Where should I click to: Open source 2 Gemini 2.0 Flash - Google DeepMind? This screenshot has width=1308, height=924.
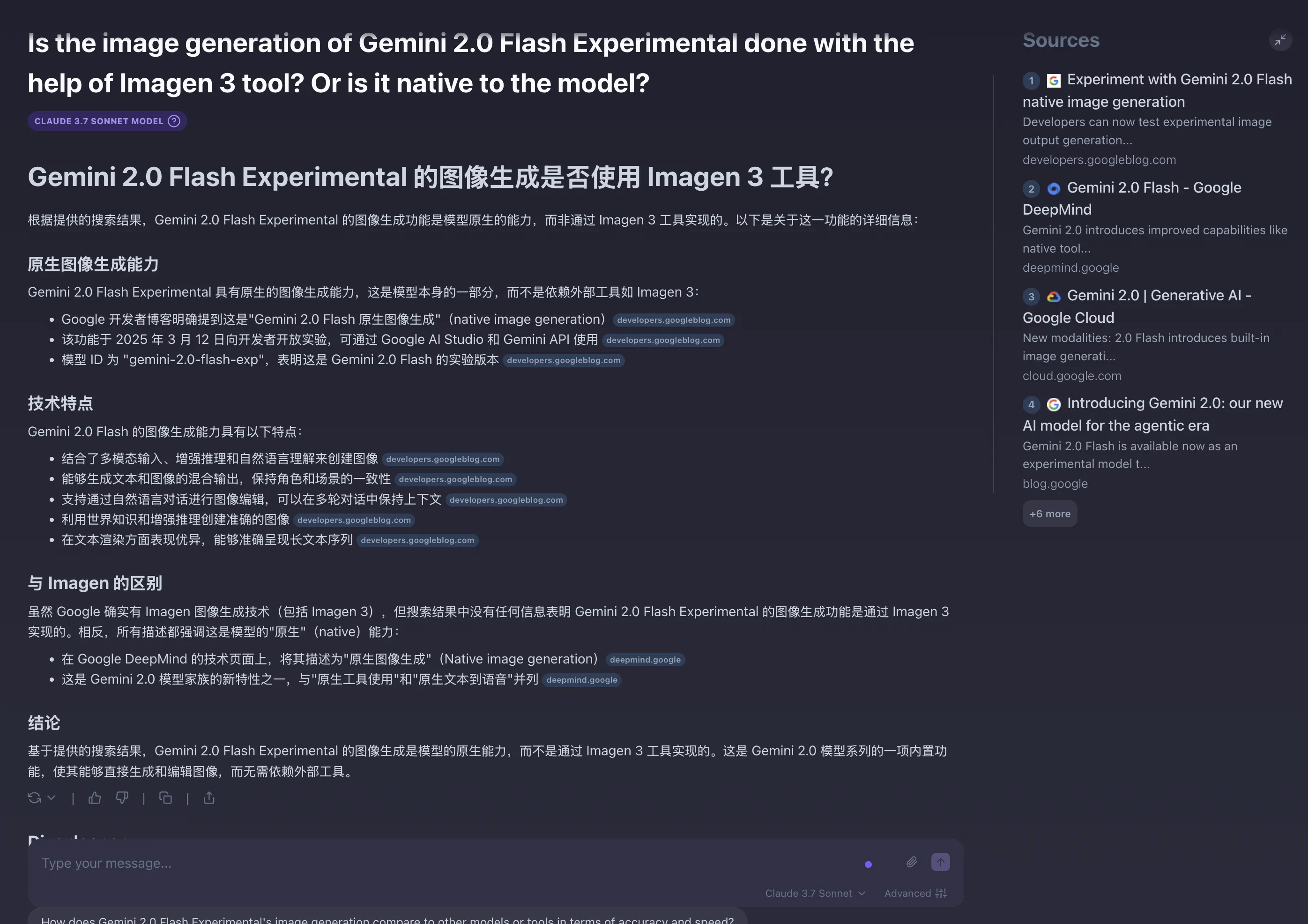[1132, 198]
